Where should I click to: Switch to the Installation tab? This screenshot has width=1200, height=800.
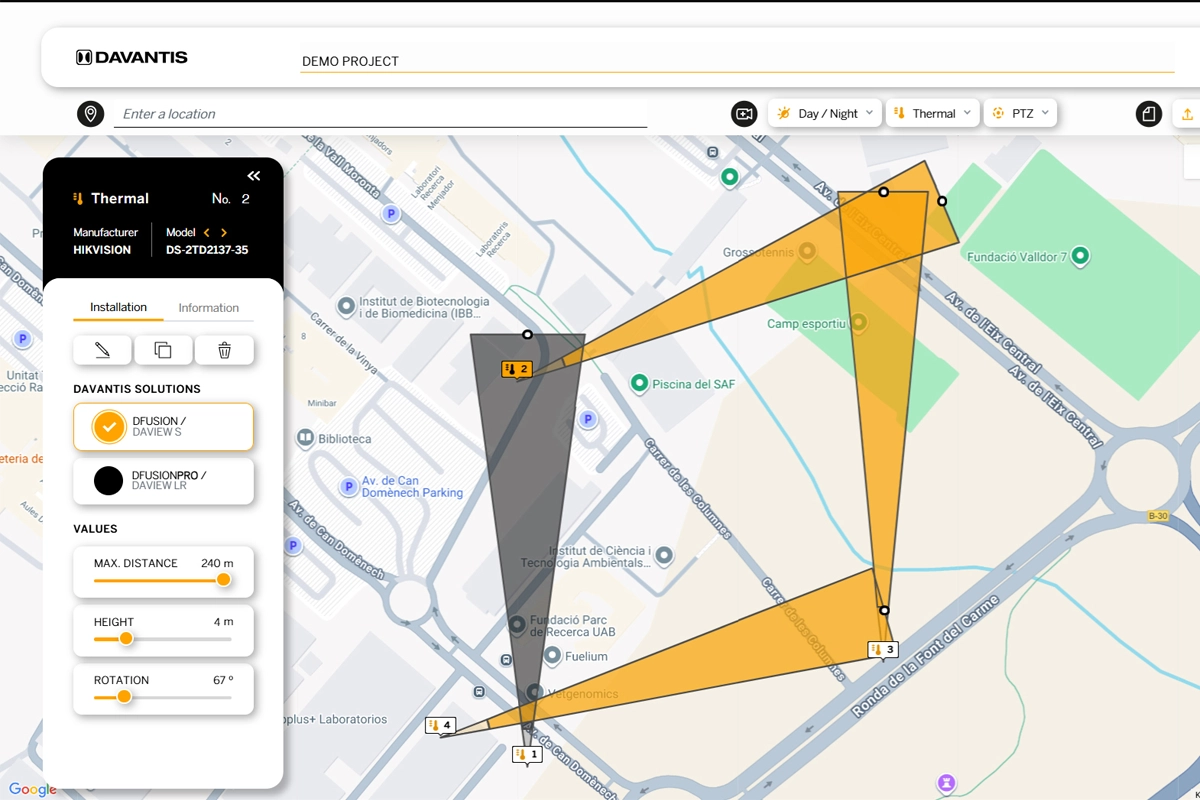(118, 308)
